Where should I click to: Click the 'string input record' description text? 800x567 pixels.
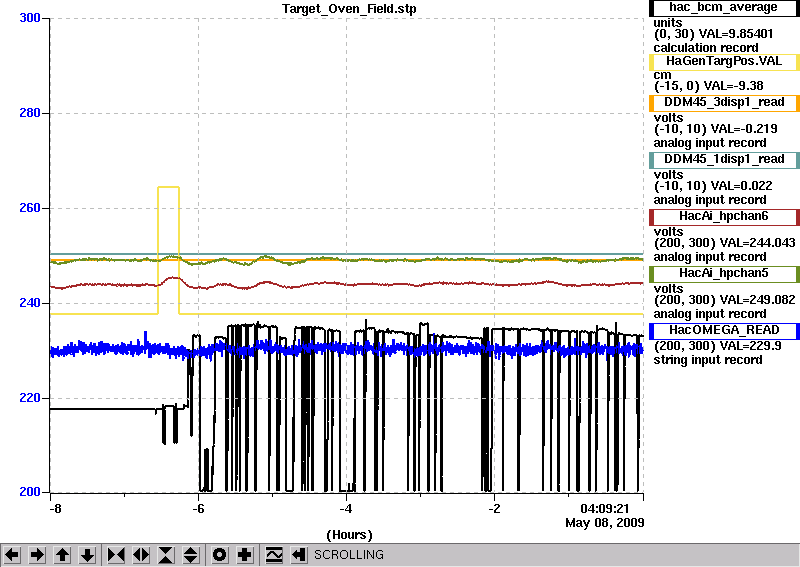(708, 360)
